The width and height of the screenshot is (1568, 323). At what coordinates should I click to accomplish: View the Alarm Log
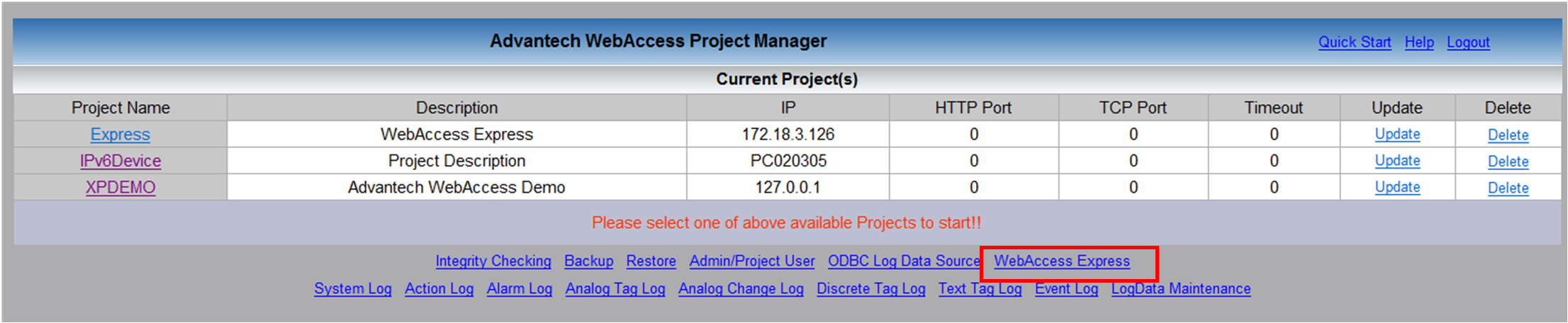[519, 289]
